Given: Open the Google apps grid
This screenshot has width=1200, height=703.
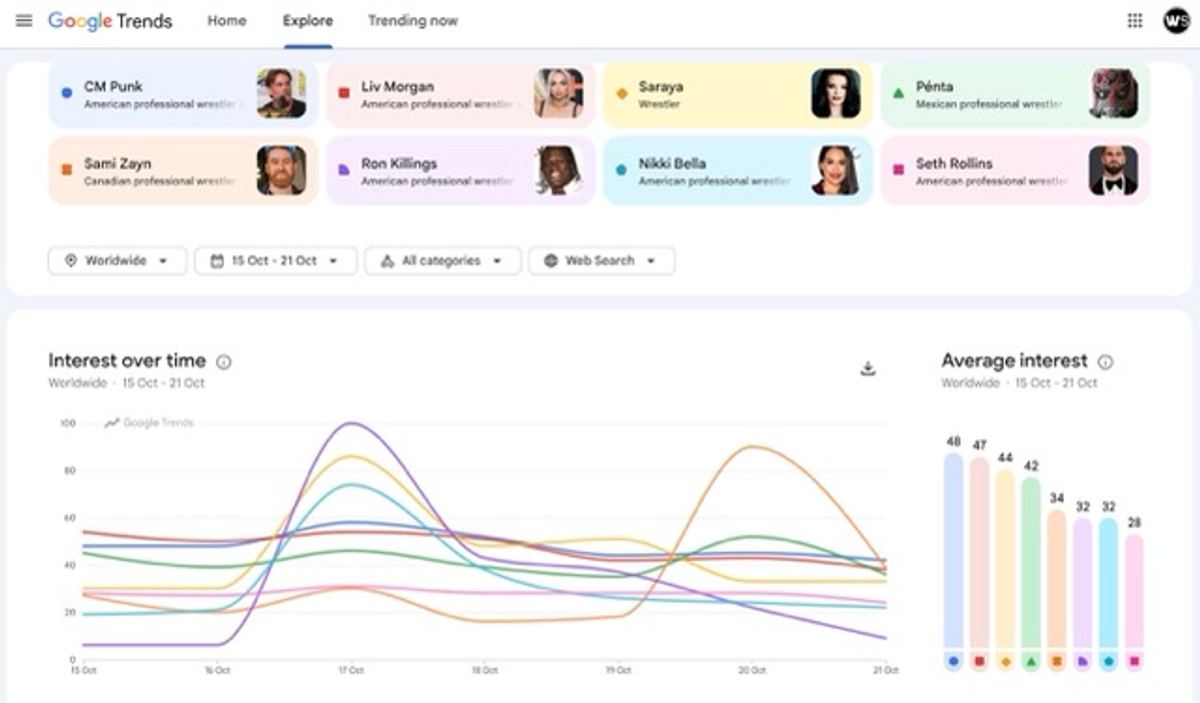Looking at the screenshot, I should pyautogui.click(x=1135, y=21).
